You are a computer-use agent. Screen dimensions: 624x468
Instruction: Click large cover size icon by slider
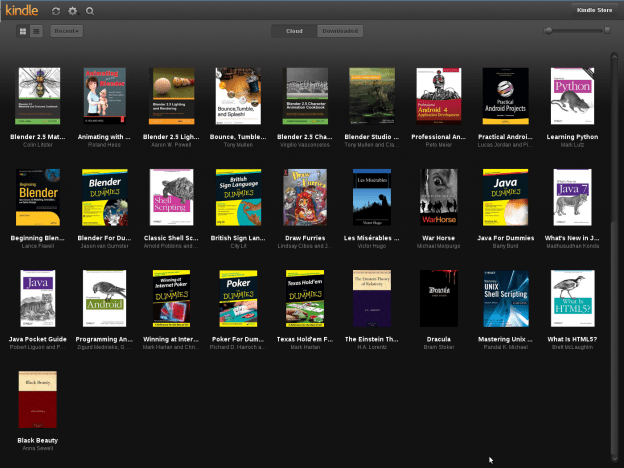click(x=607, y=30)
